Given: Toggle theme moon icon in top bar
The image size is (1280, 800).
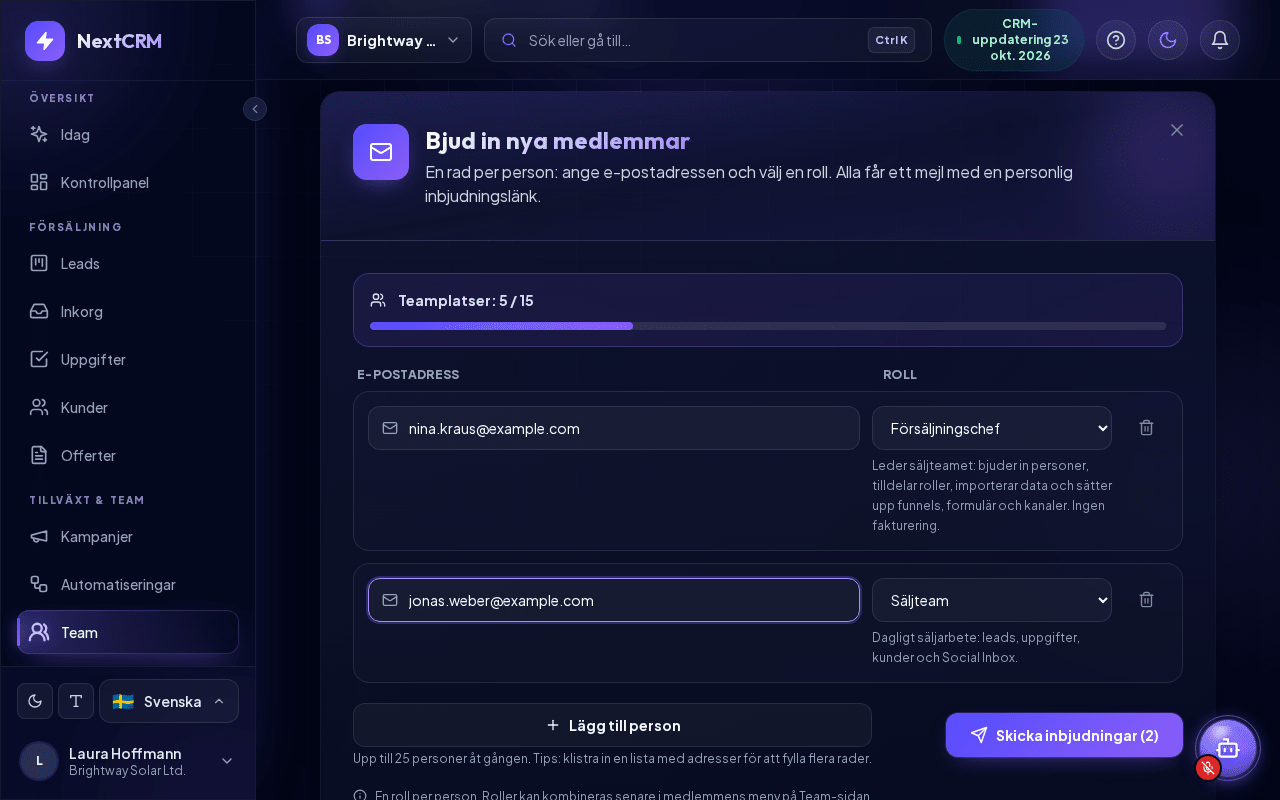Looking at the screenshot, I should pyautogui.click(x=1168, y=40).
